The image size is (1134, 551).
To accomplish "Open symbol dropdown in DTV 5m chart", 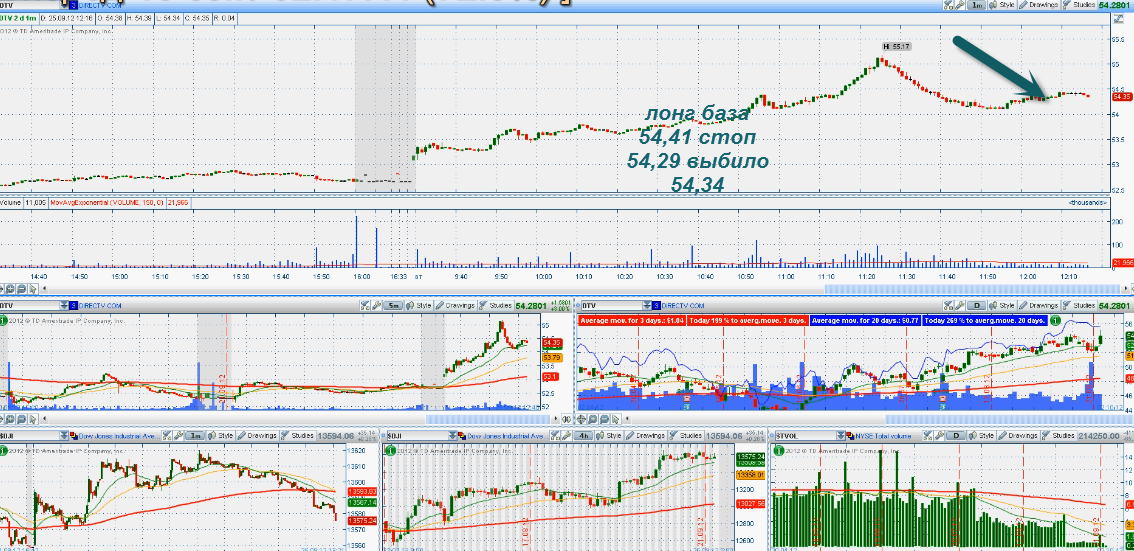I will (x=64, y=305).
